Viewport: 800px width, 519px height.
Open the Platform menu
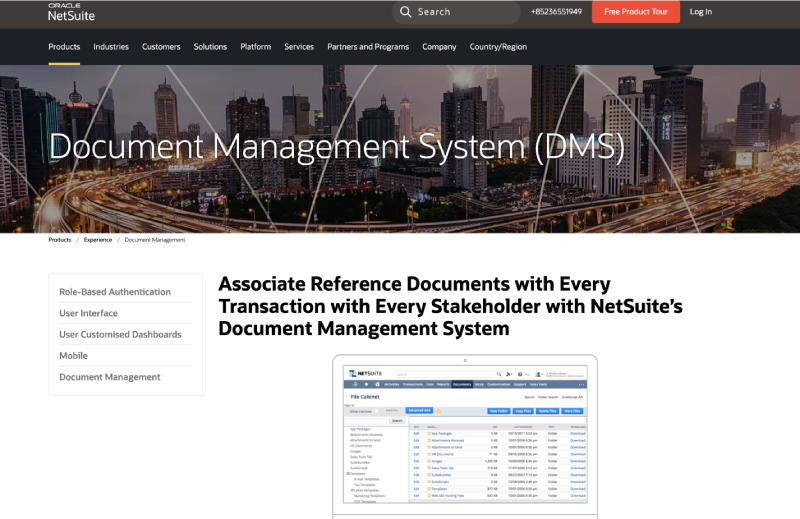(256, 46)
